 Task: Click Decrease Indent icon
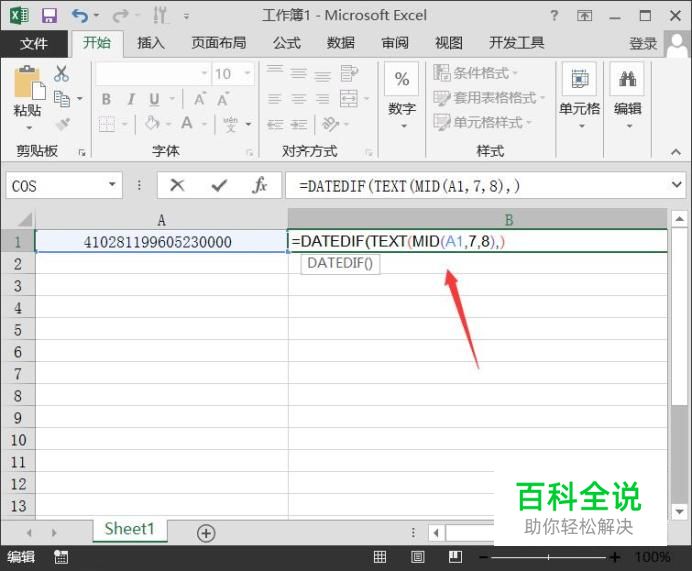[275, 124]
